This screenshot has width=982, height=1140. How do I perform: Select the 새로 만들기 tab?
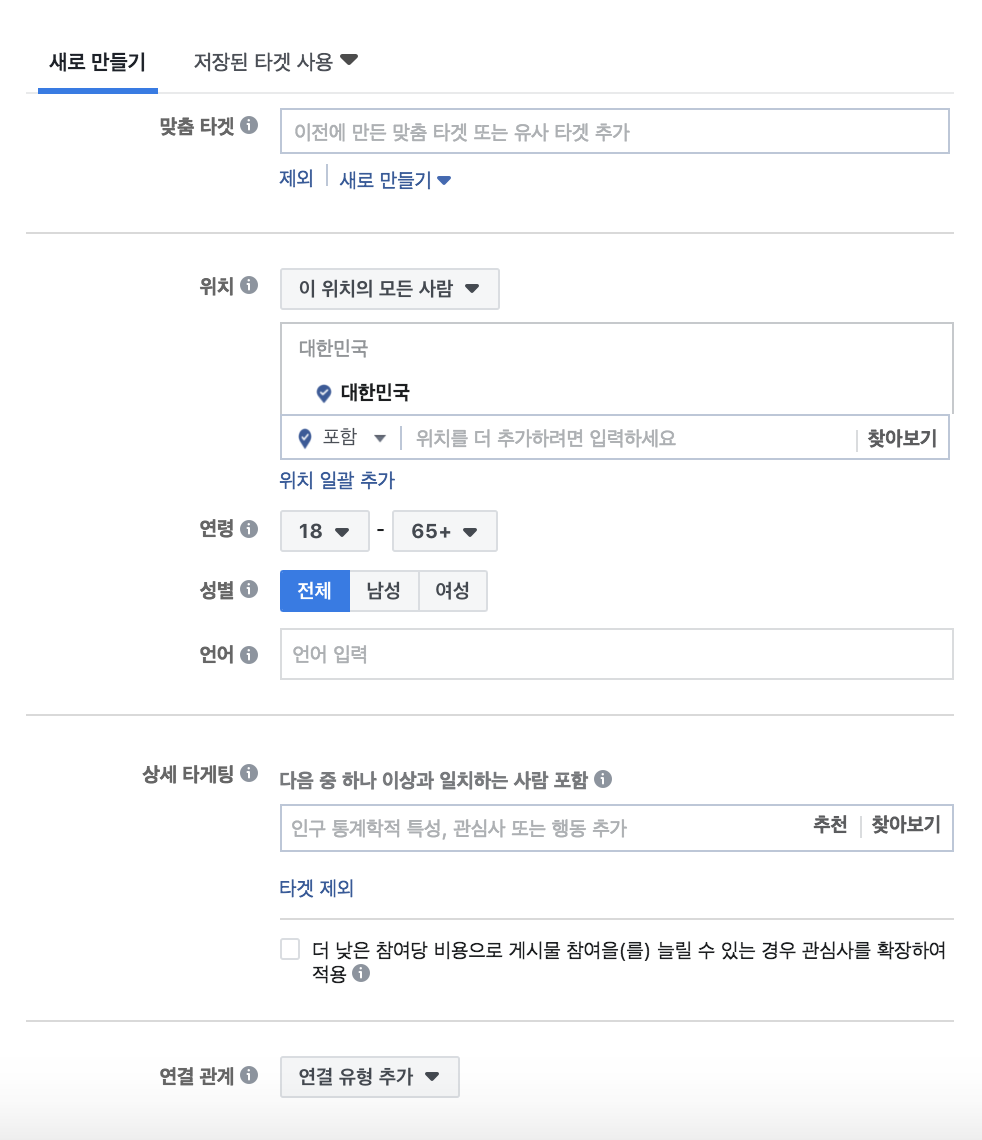(x=97, y=61)
